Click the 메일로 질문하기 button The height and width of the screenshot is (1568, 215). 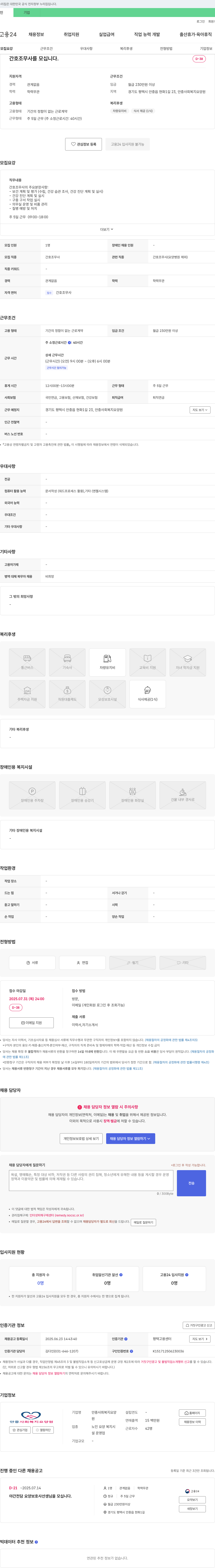[143, 1222]
